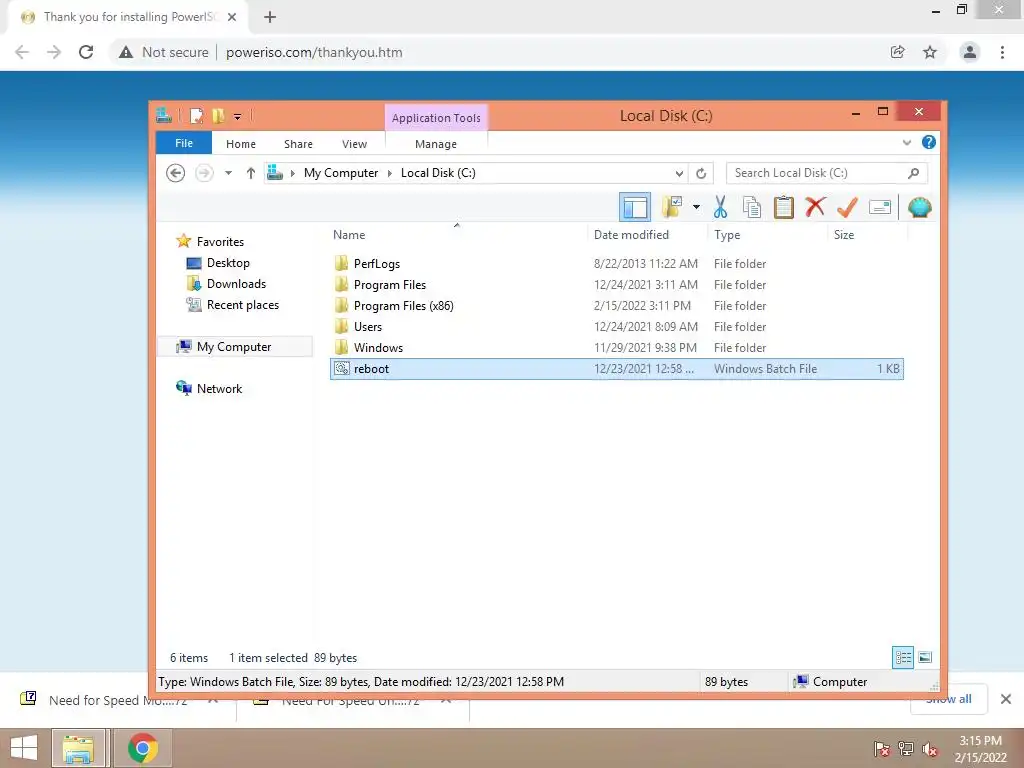Screen dimensions: 1024x768
Task: Click the explorer window system icon
Action: point(164,116)
